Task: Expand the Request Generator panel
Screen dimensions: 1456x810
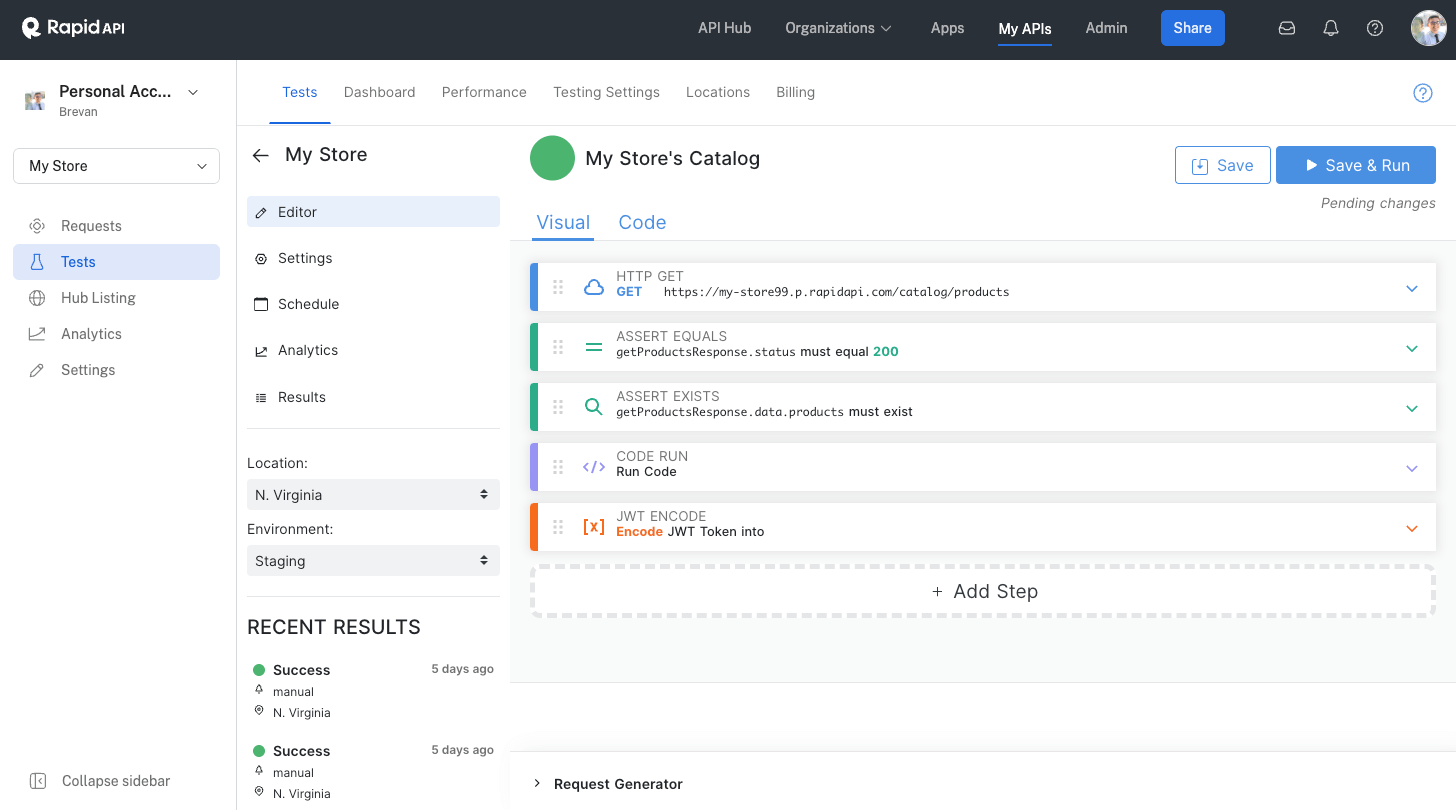Action: [x=608, y=784]
